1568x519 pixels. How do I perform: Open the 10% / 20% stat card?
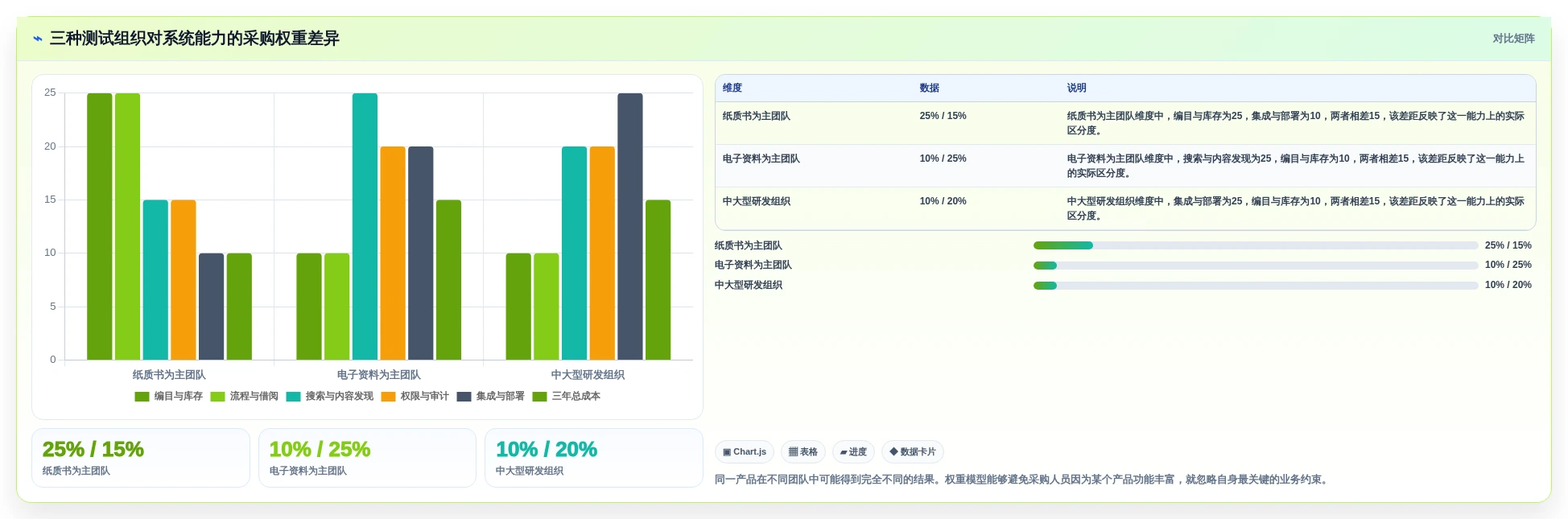(594, 458)
